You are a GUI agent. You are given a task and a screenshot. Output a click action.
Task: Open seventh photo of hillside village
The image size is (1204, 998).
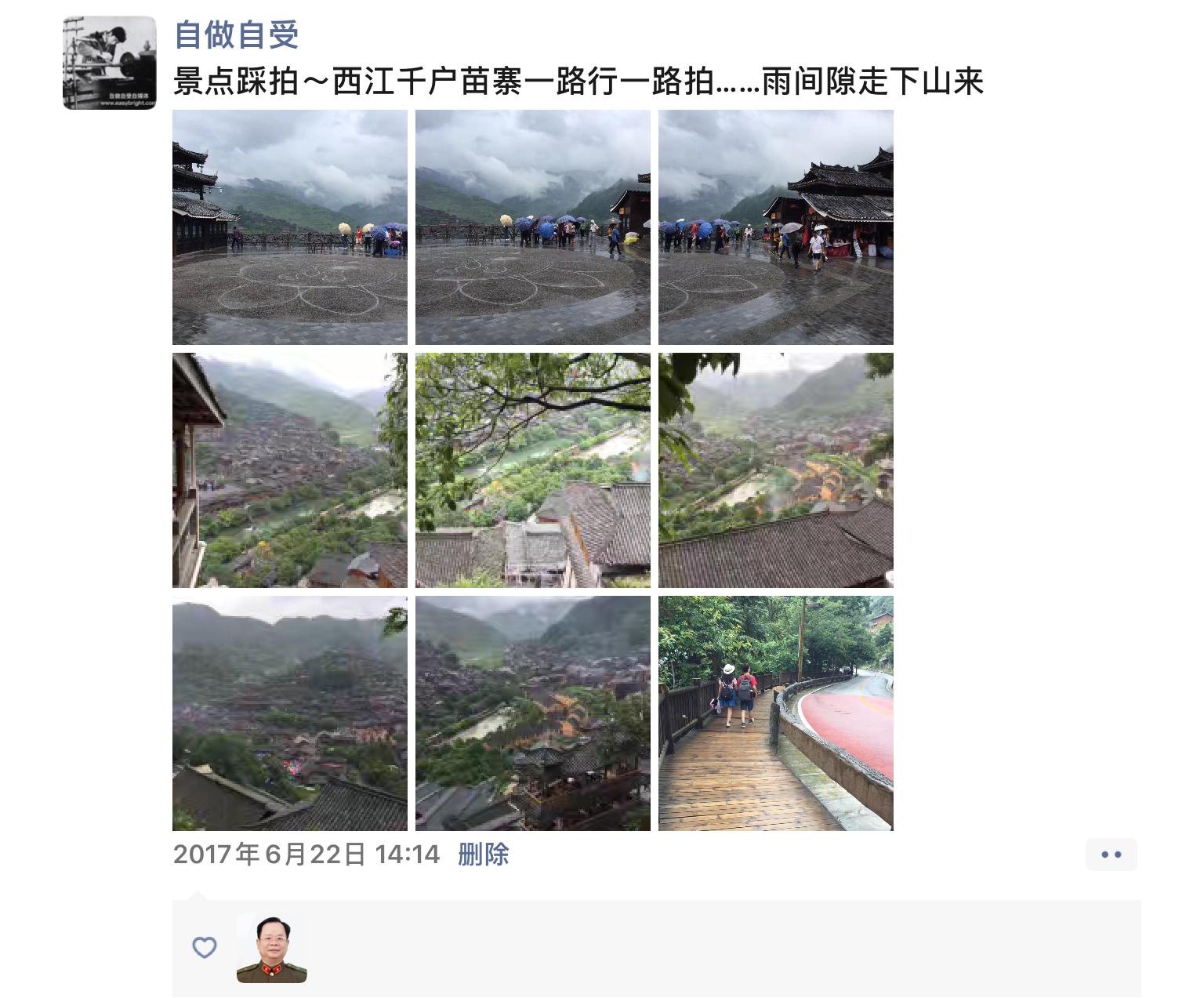click(x=290, y=713)
